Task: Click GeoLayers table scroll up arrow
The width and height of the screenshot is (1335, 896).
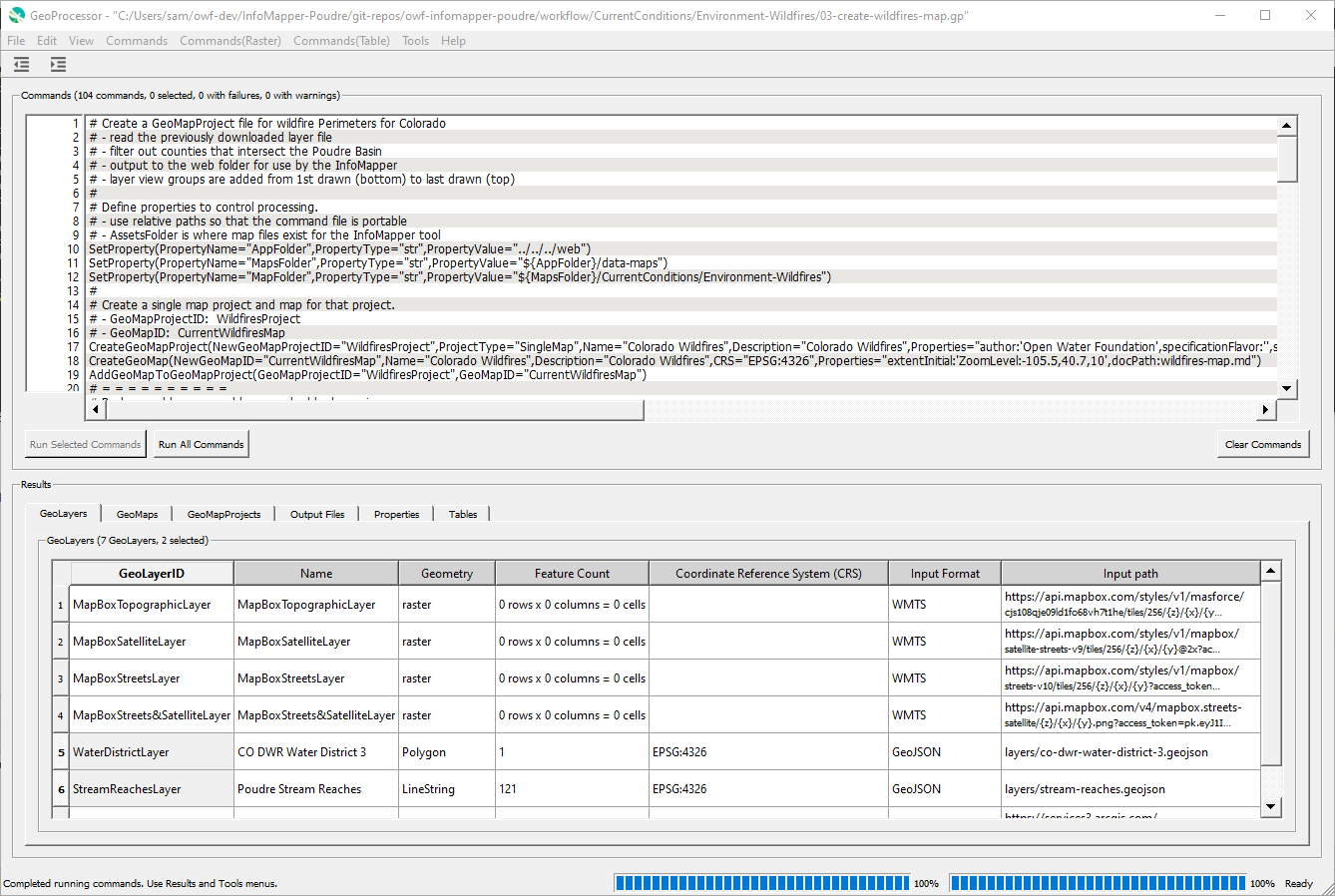Action: point(1270,571)
